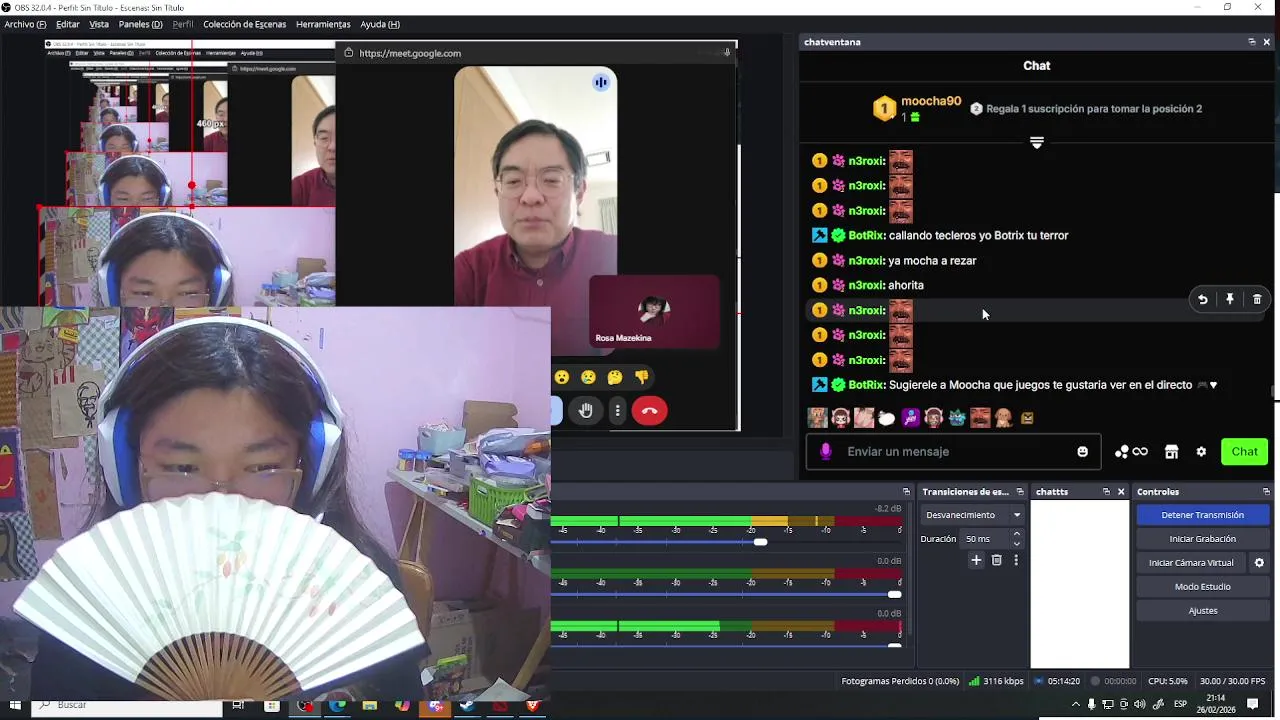Delete transition with trash icon
The image size is (1280, 720).
(x=996, y=560)
